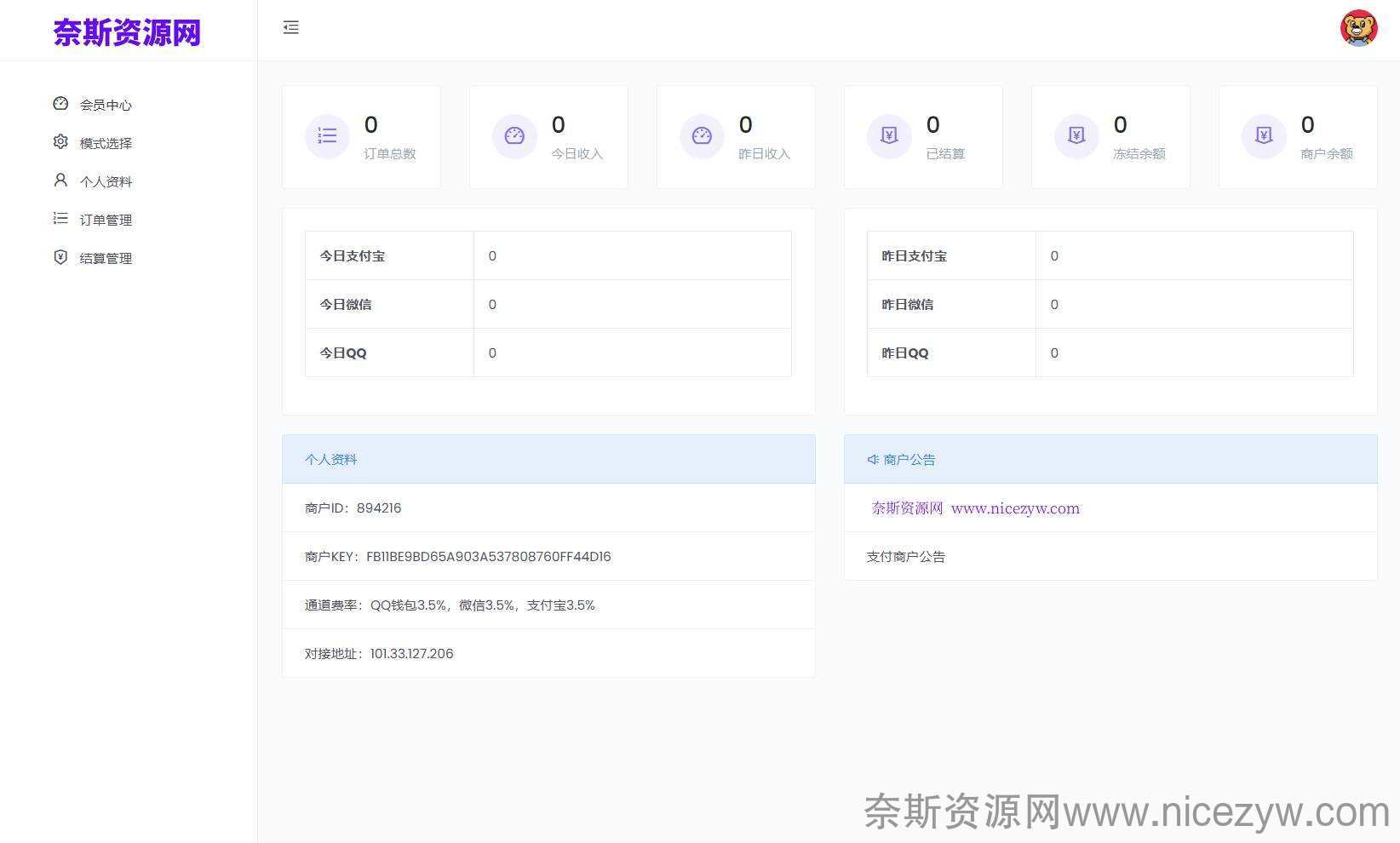The image size is (1400, 843).
Task: Open the 会员中心 menu item
Action: pyautogui.click(x=106, y=105)
